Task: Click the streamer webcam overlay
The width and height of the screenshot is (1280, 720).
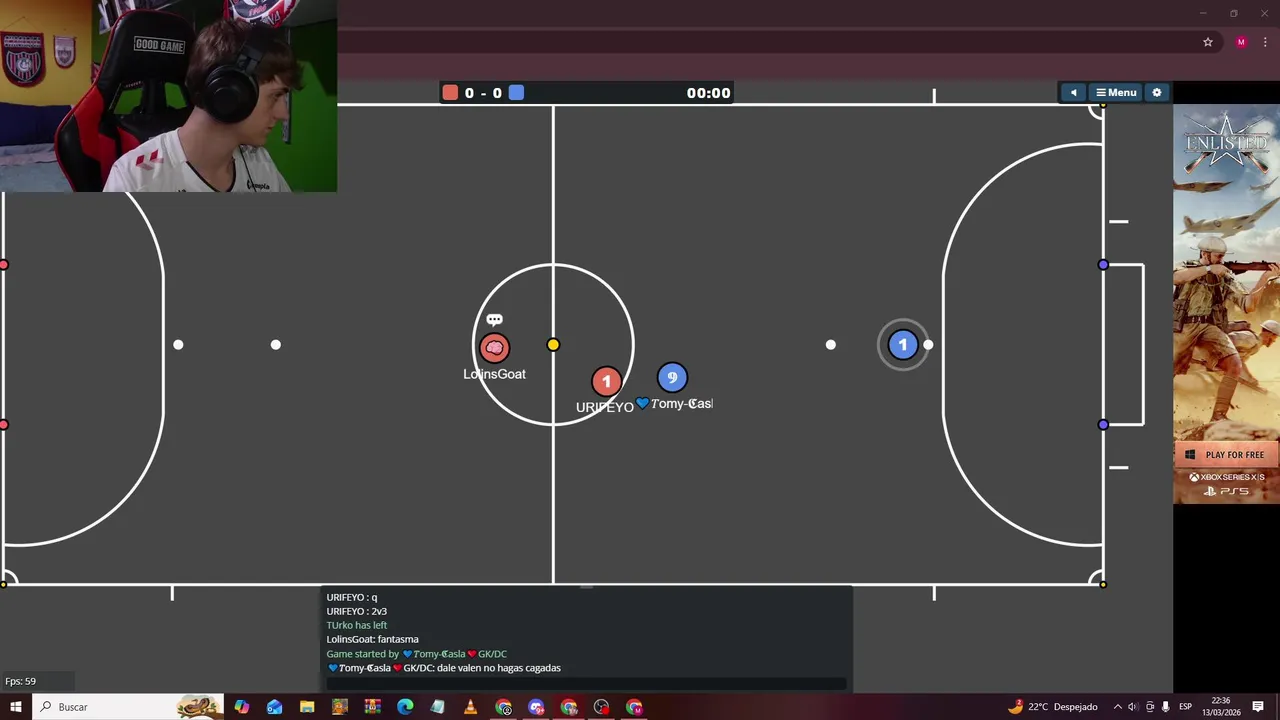Action: click(x=168, y=96)
